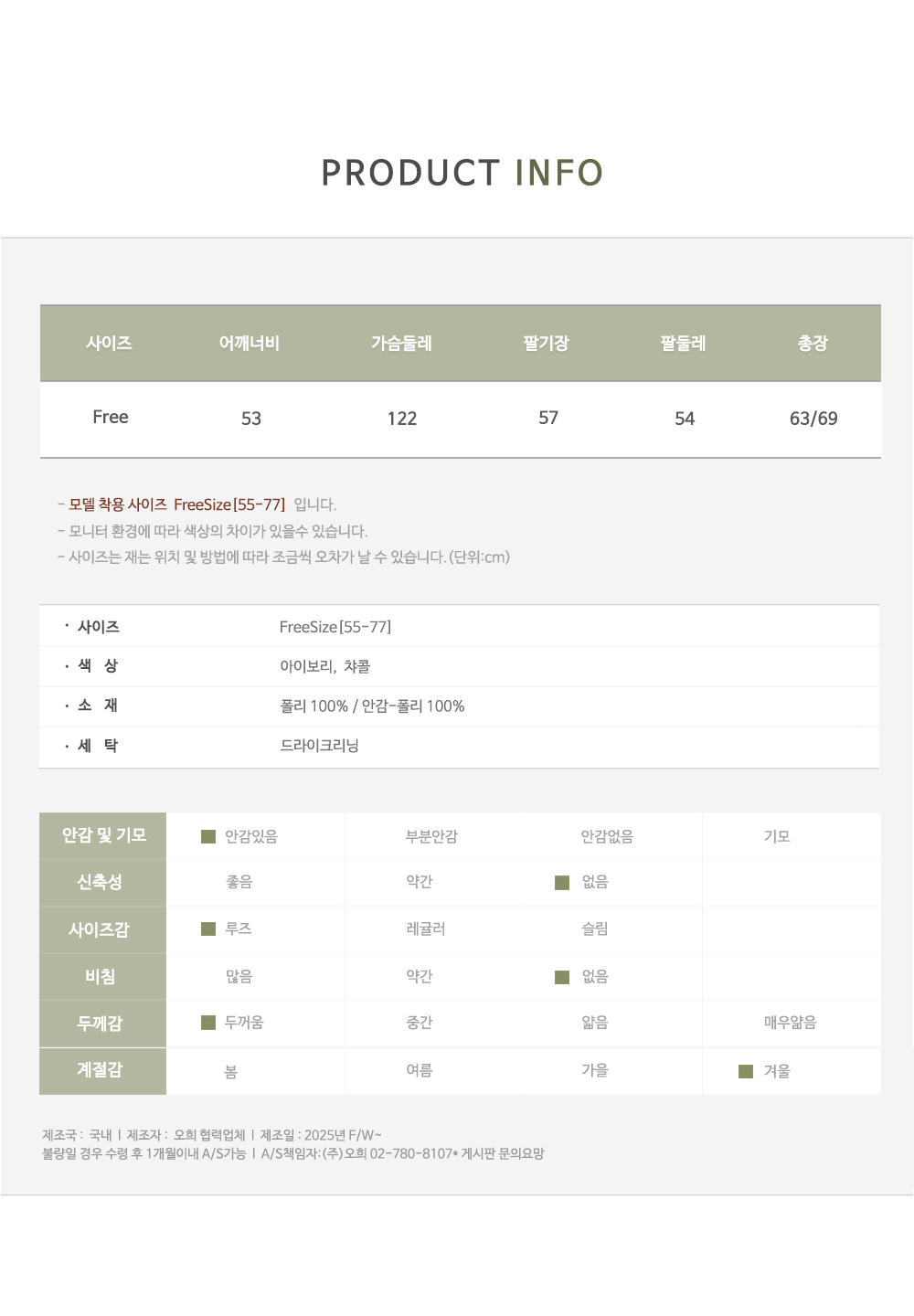Choose the 부분안감 lining option
914x1316 pixels.
coord(431,836)
